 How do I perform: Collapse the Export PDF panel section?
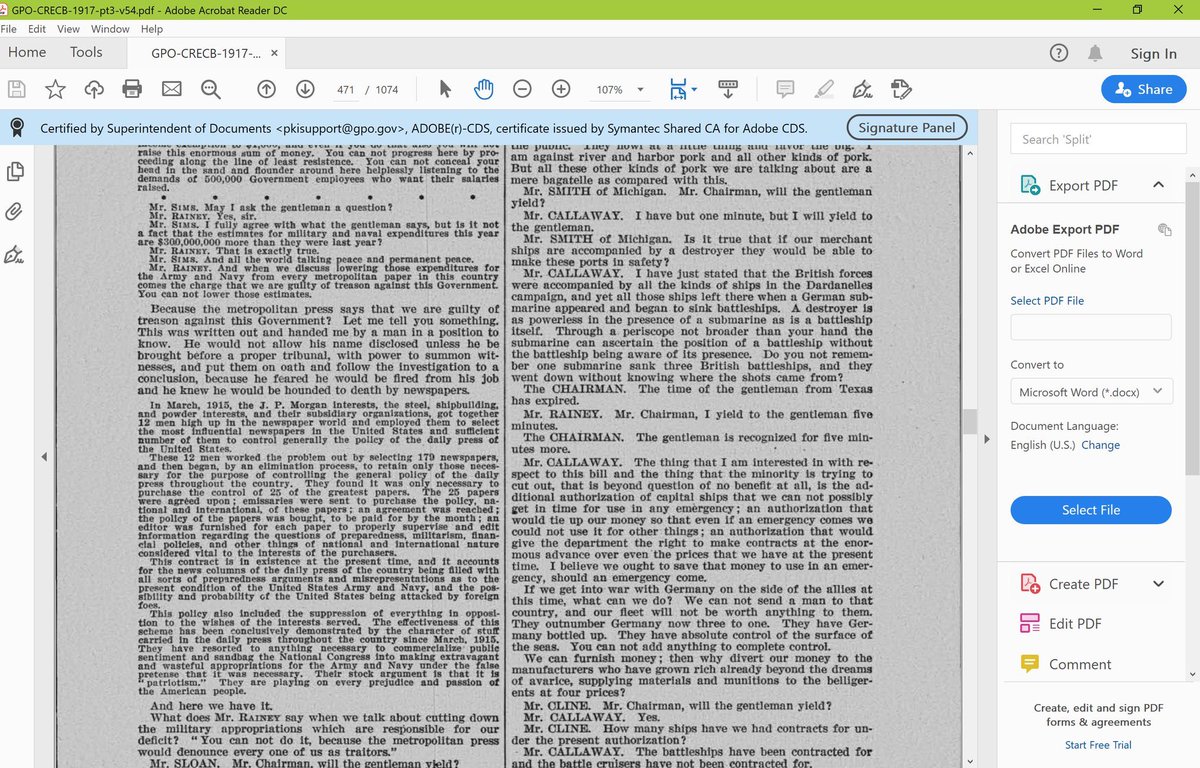click(1159, 184)
